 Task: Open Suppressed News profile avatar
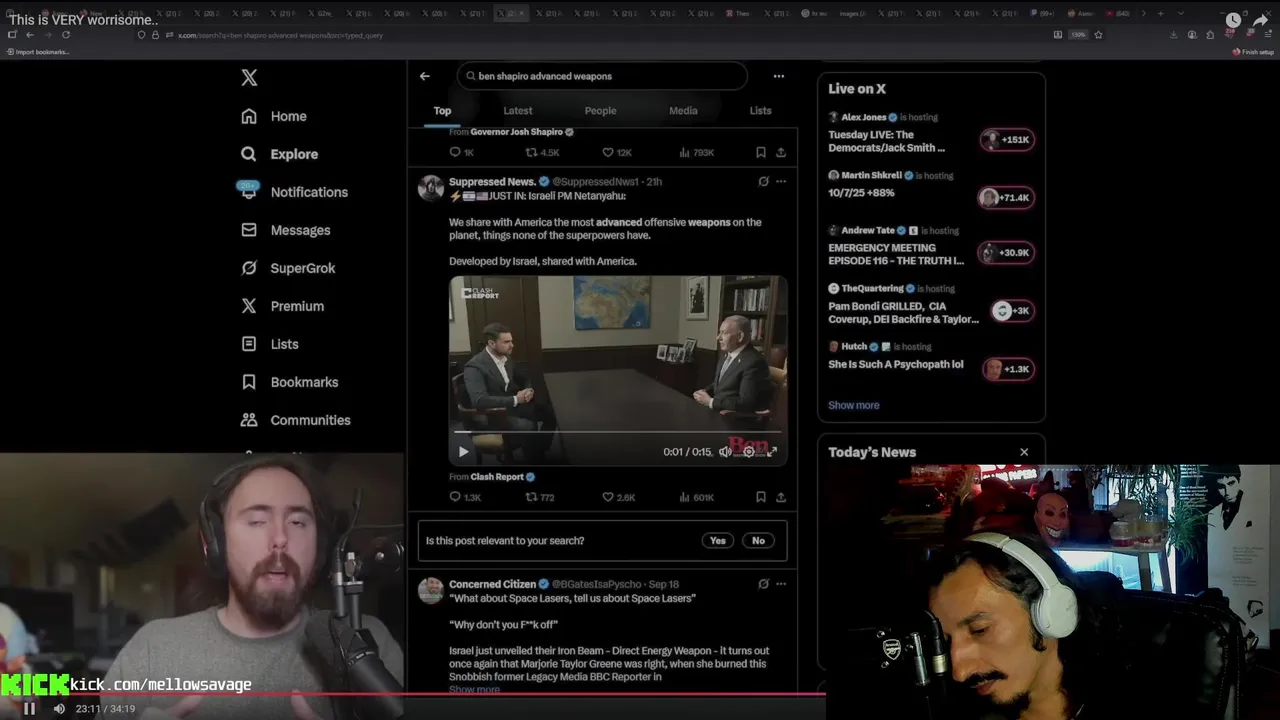431,188
